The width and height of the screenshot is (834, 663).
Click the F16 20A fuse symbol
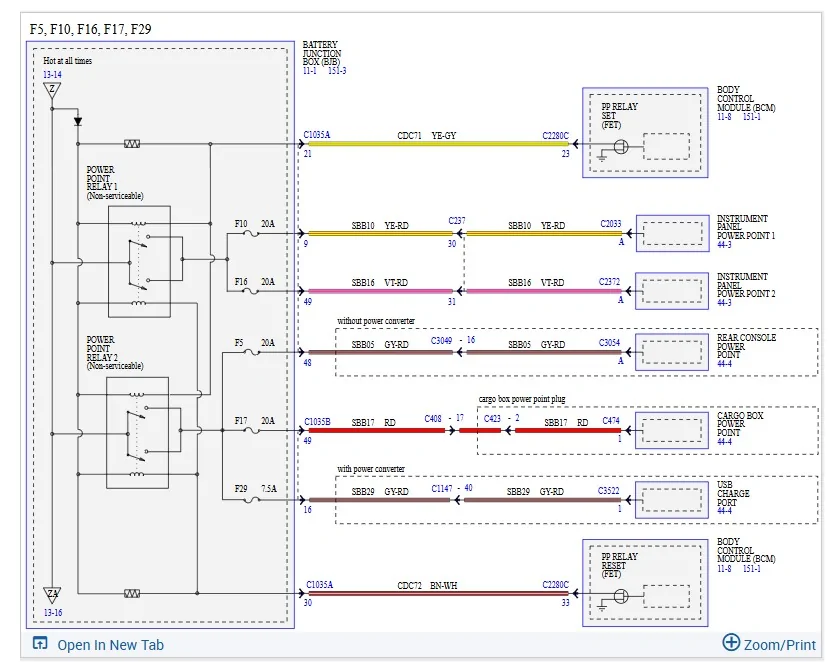[251, 291]
